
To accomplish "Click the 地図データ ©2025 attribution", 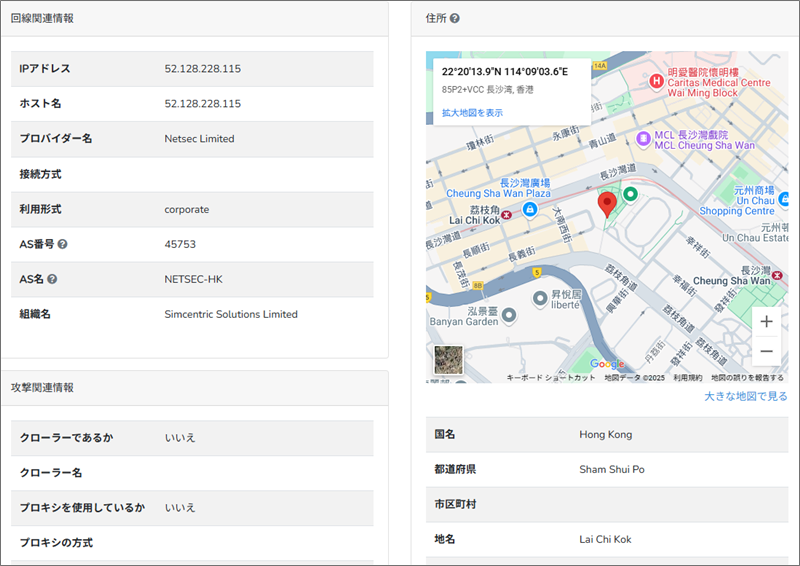I will (635, 378).
